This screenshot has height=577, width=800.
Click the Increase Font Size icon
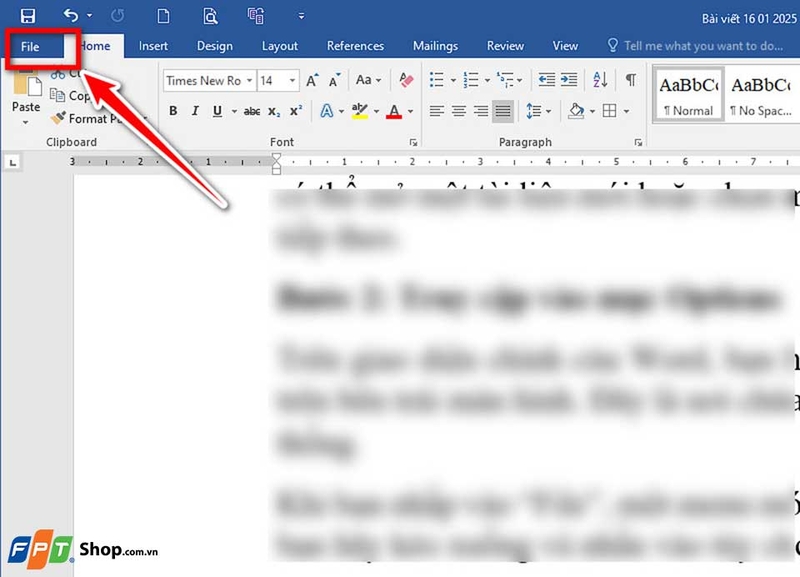[312, 81]
